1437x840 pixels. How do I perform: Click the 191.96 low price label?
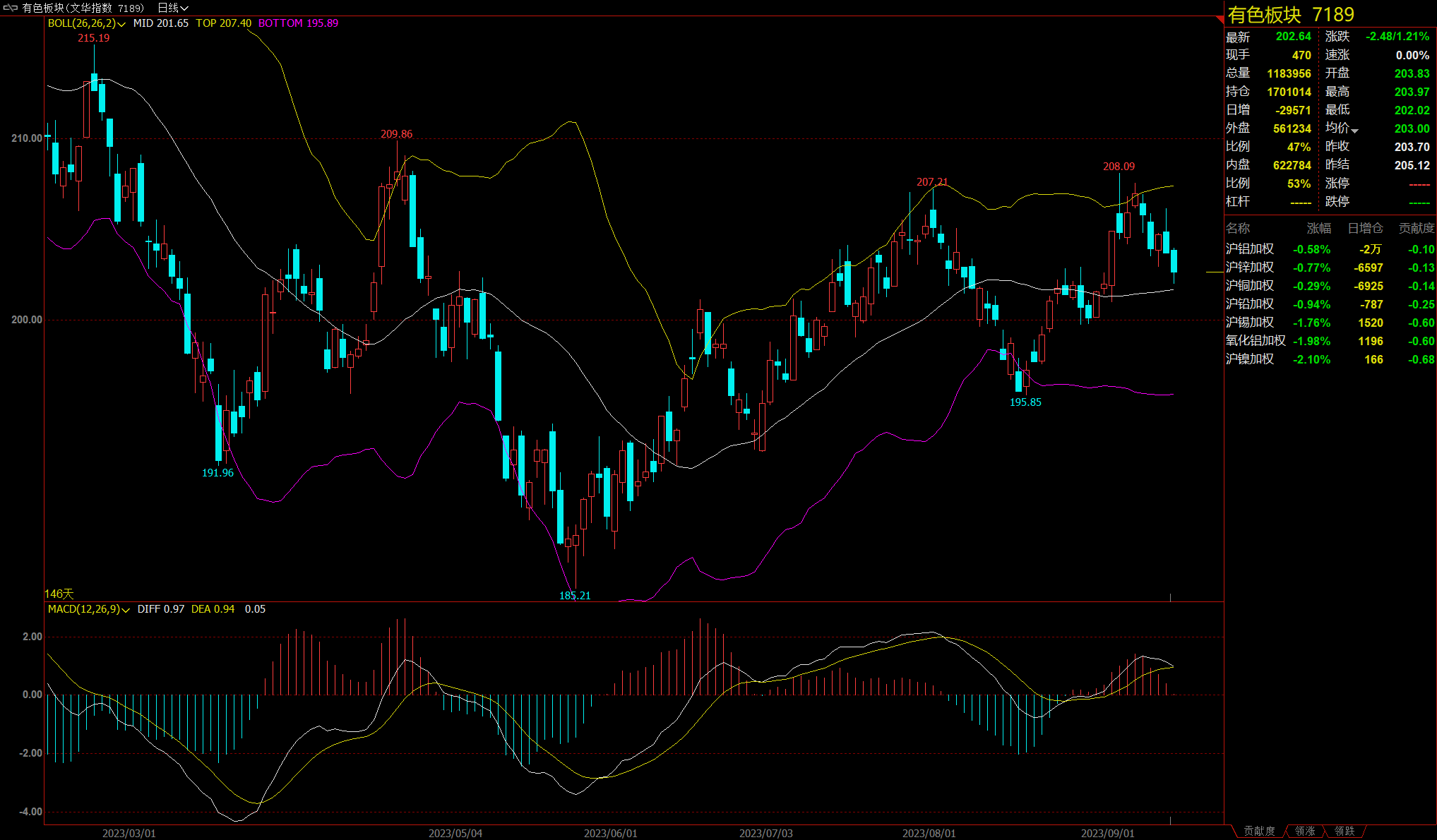217,473
